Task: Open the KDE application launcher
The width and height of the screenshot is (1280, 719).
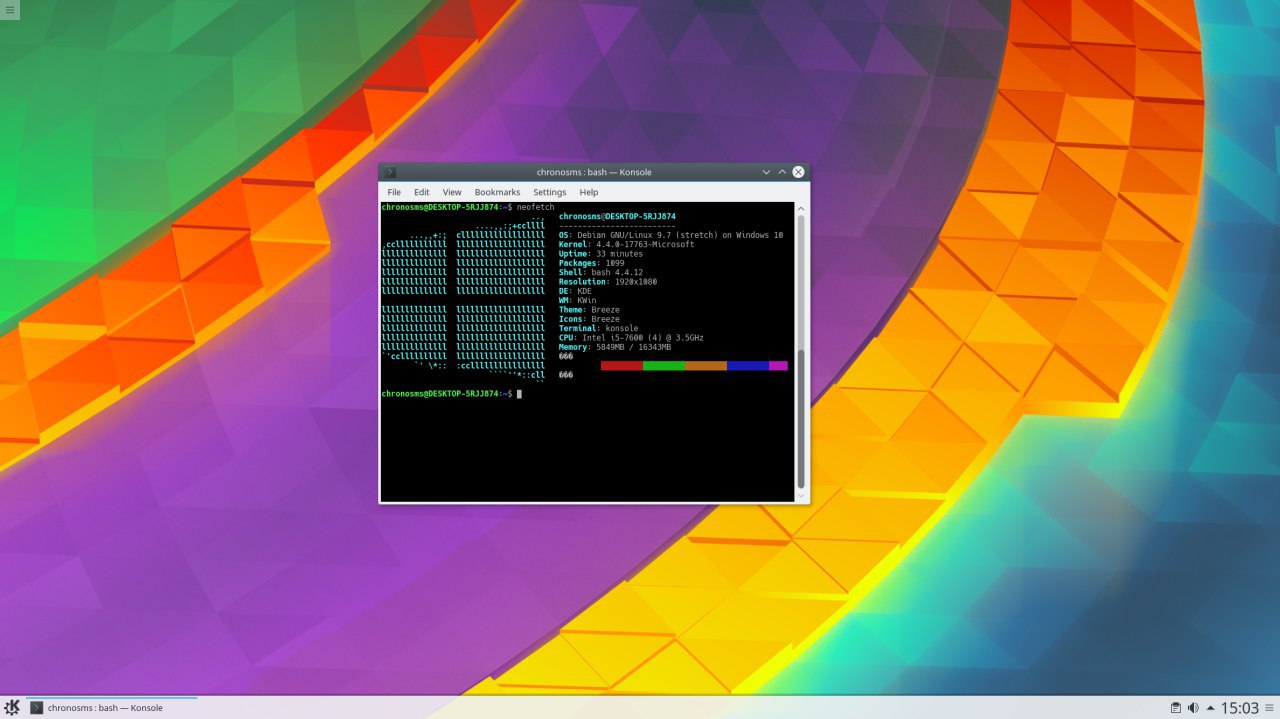Action: (12, 707)
